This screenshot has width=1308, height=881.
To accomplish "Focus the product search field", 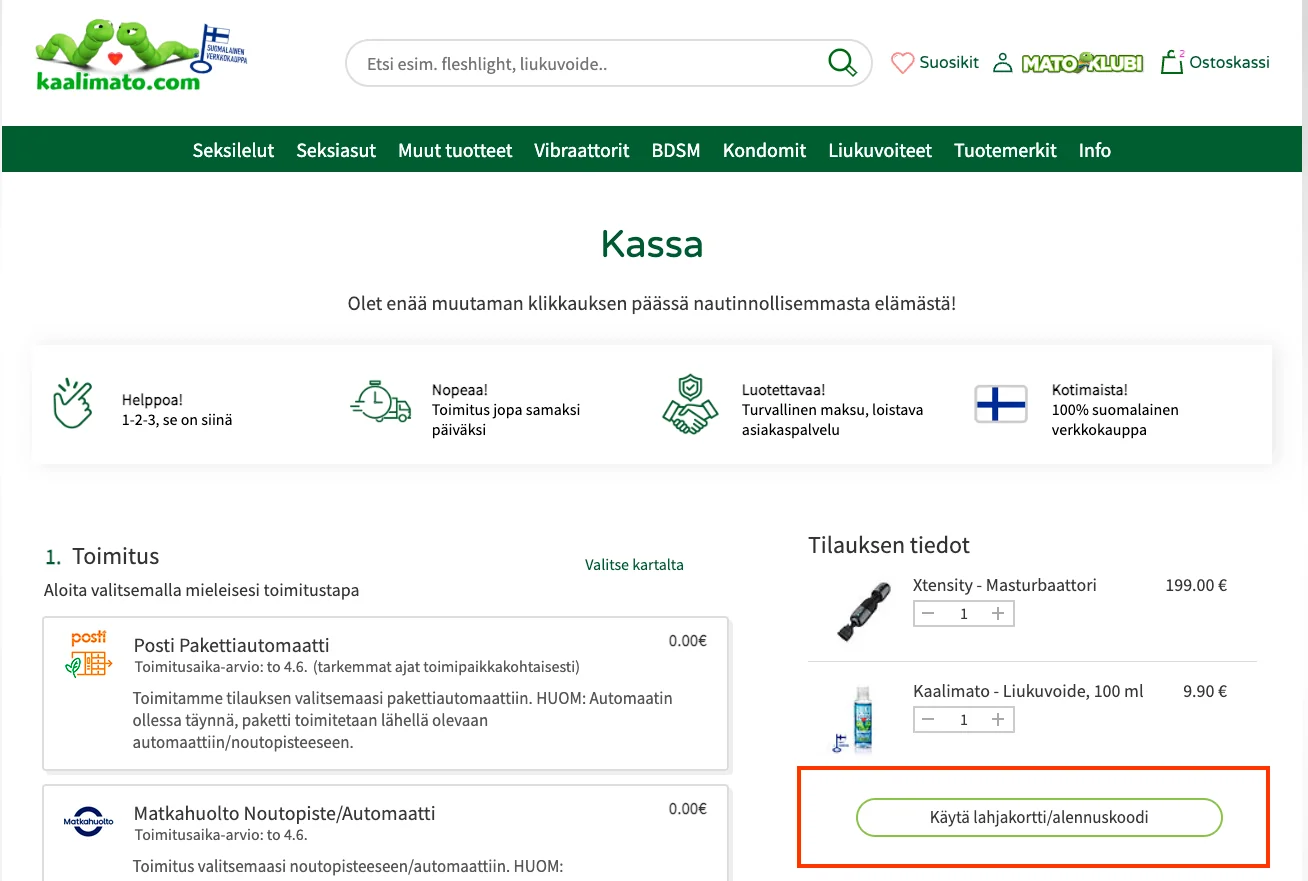I will click(x=595, y=64).
